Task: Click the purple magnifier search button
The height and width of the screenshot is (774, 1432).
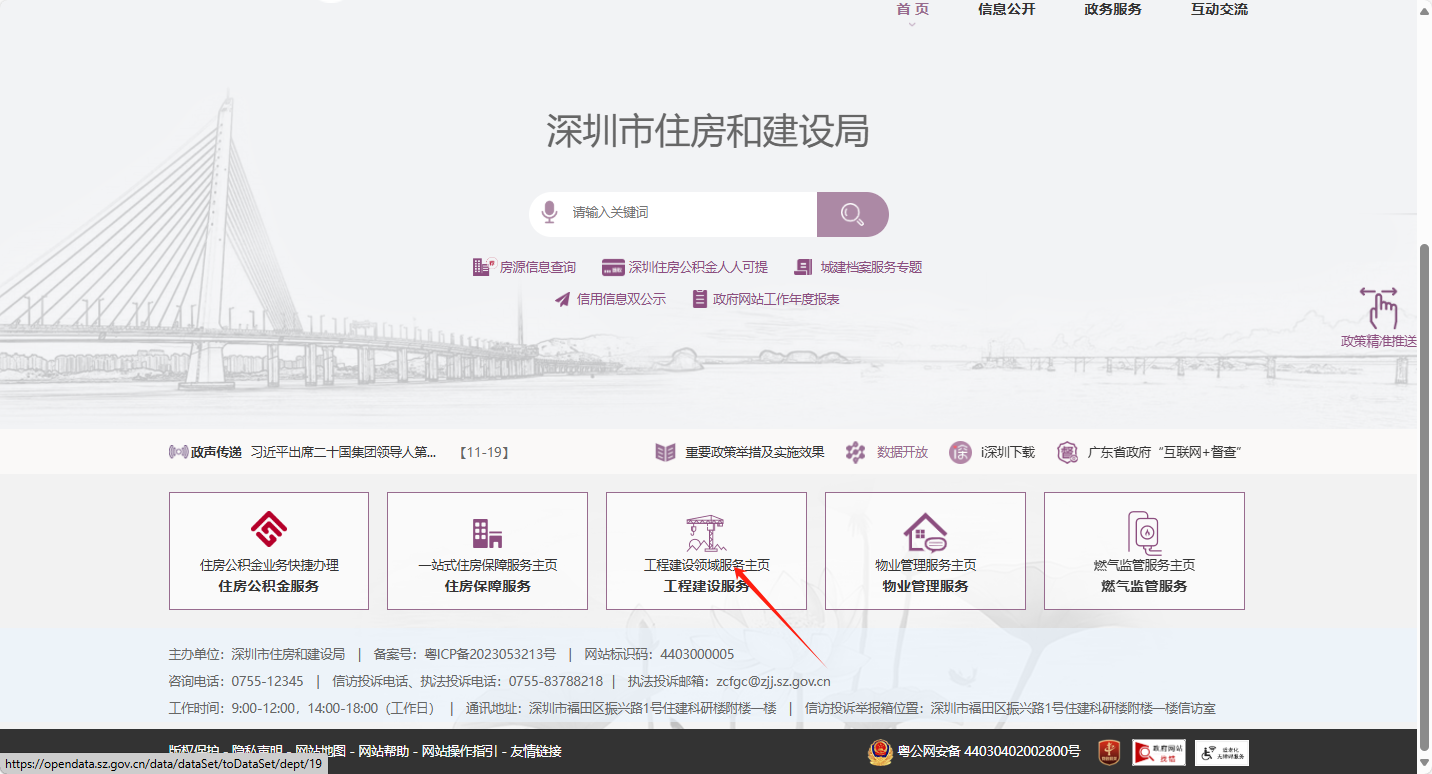Action: [852, 214]
